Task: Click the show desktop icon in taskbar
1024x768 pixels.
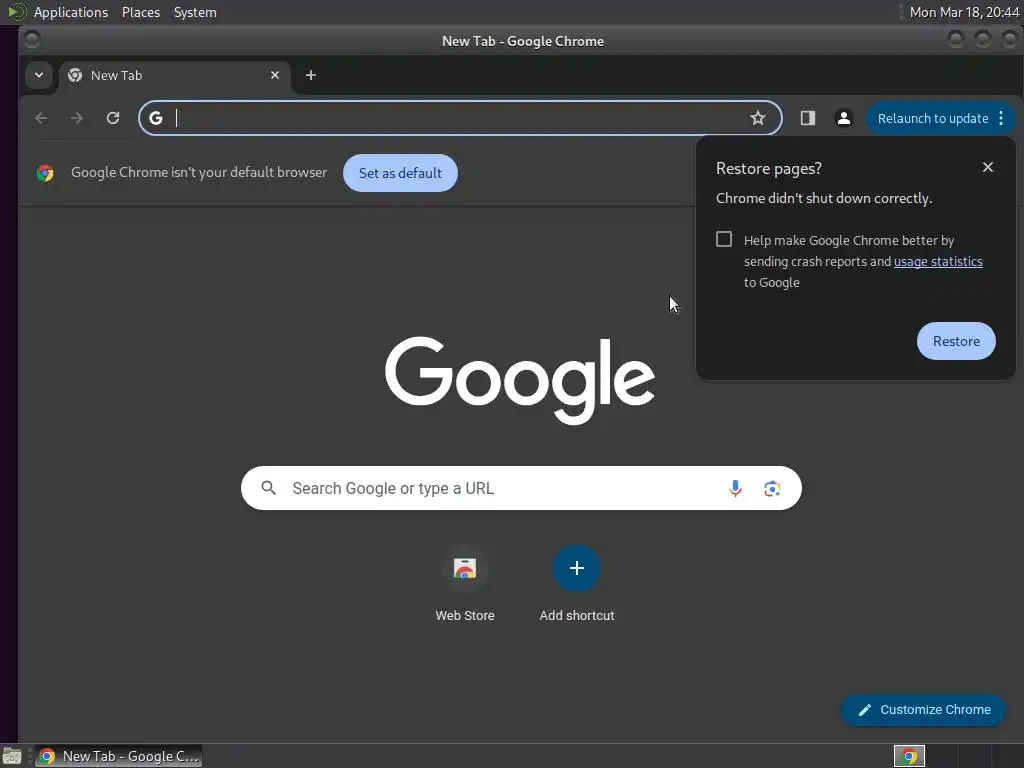Action: click(12, 756)
